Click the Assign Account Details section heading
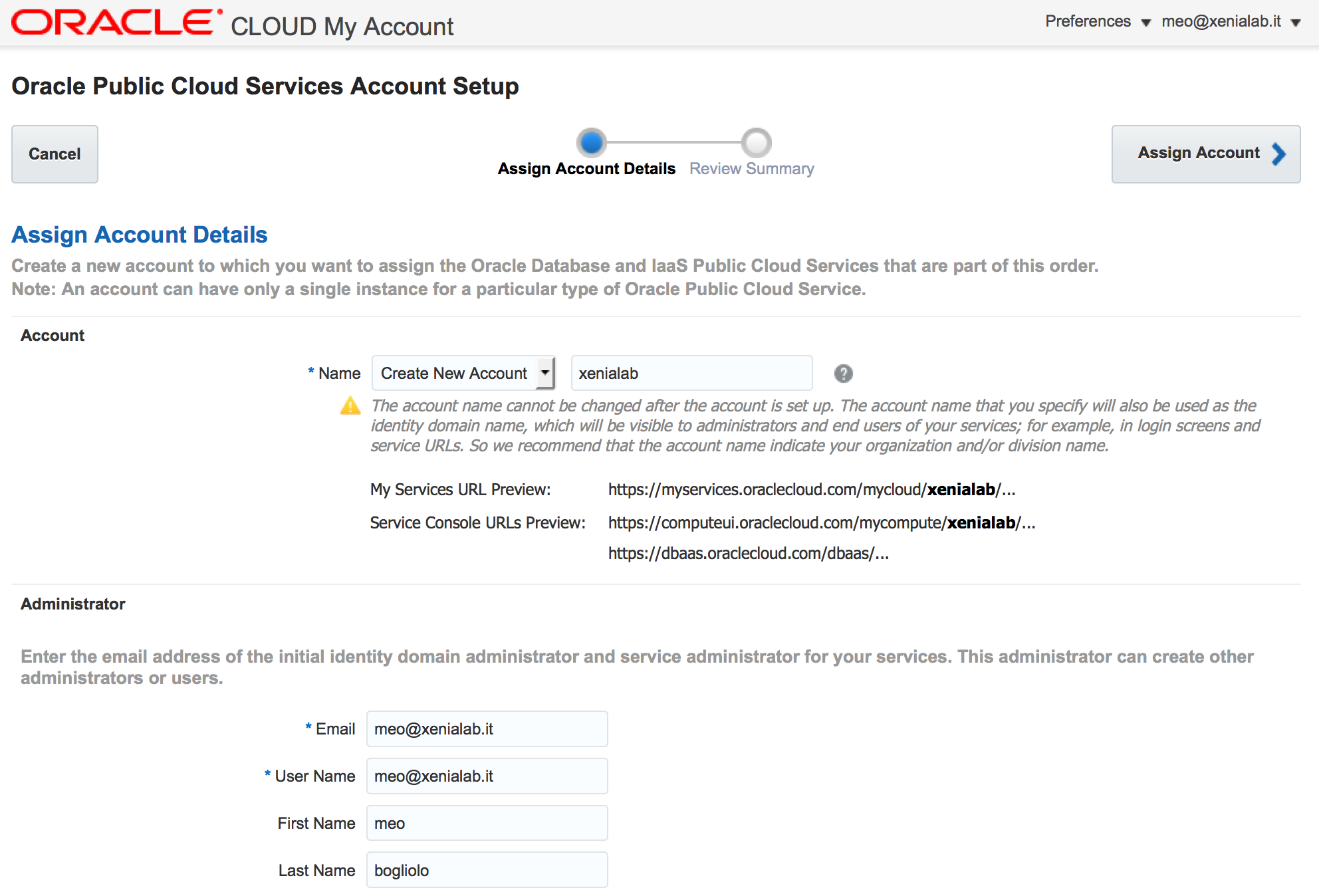This screenshot has width=1319, height=896. pos(140,235)
